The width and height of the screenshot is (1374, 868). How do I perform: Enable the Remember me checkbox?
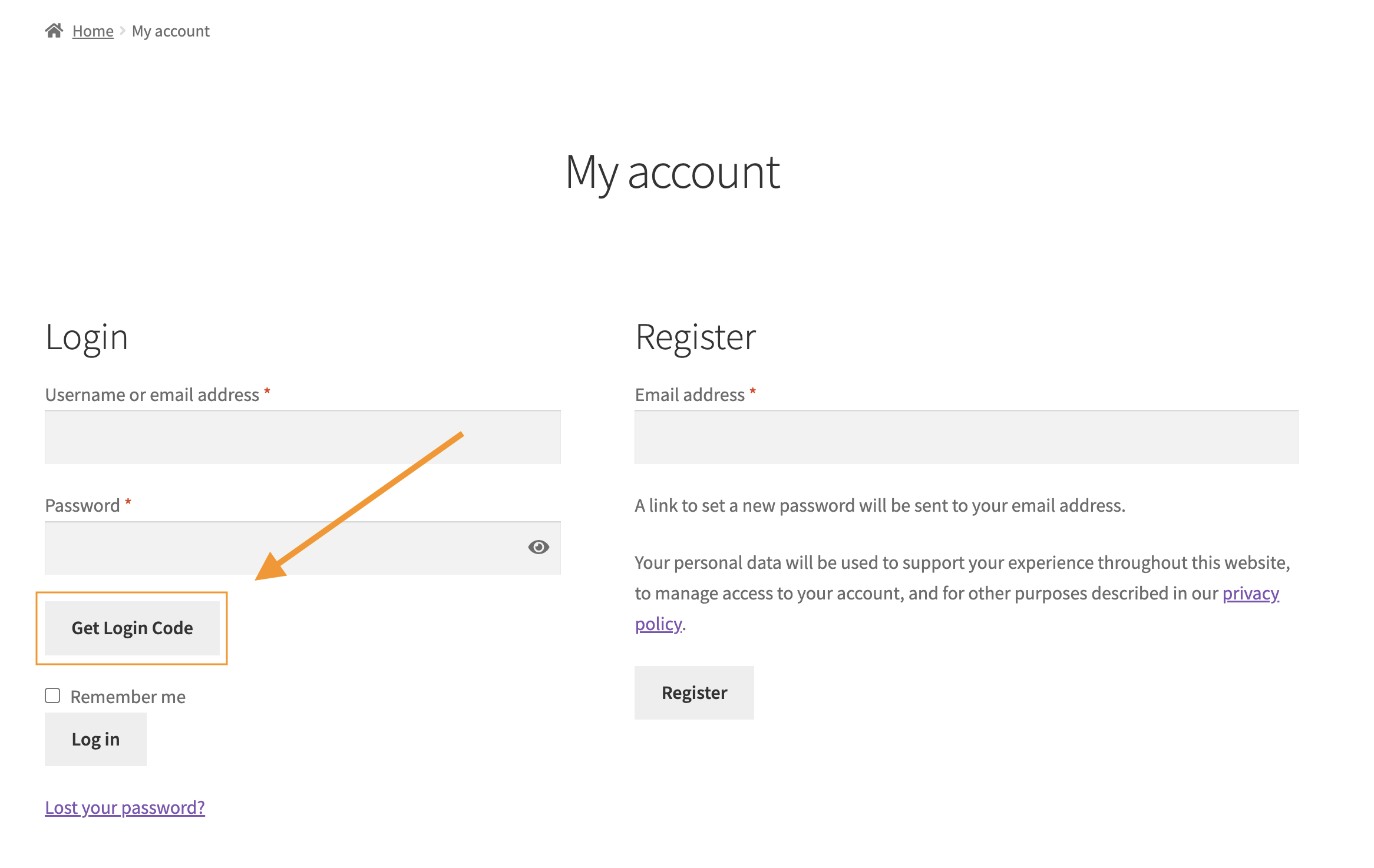pos(52,695)
